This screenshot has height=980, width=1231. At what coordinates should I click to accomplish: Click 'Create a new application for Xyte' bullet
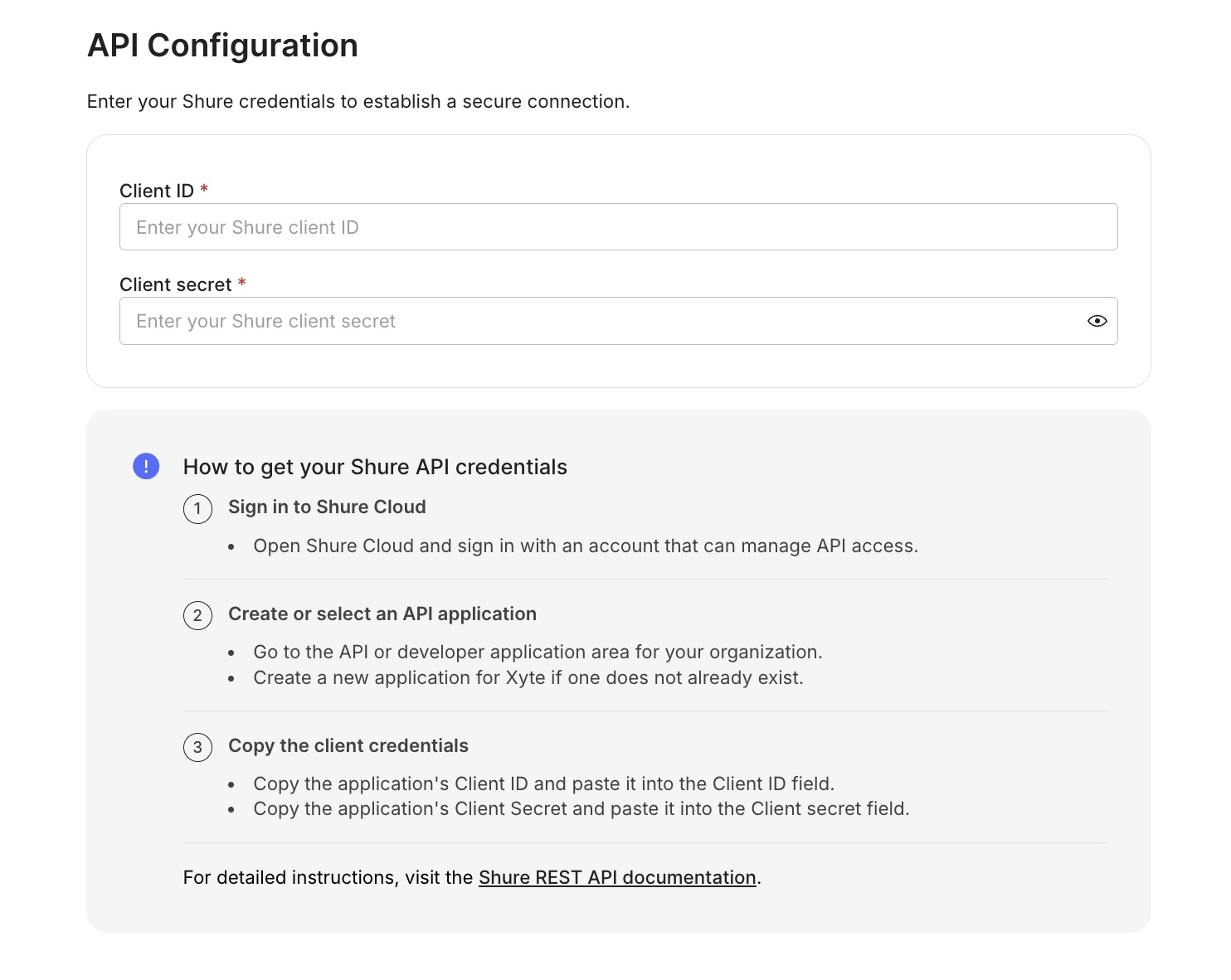tap(528, 677)
